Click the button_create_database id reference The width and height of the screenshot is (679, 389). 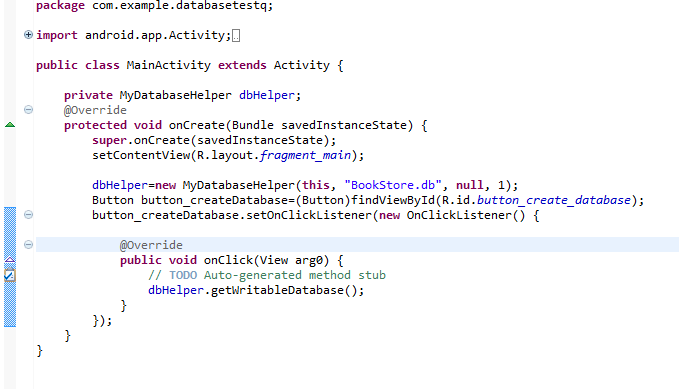point(554,201)
